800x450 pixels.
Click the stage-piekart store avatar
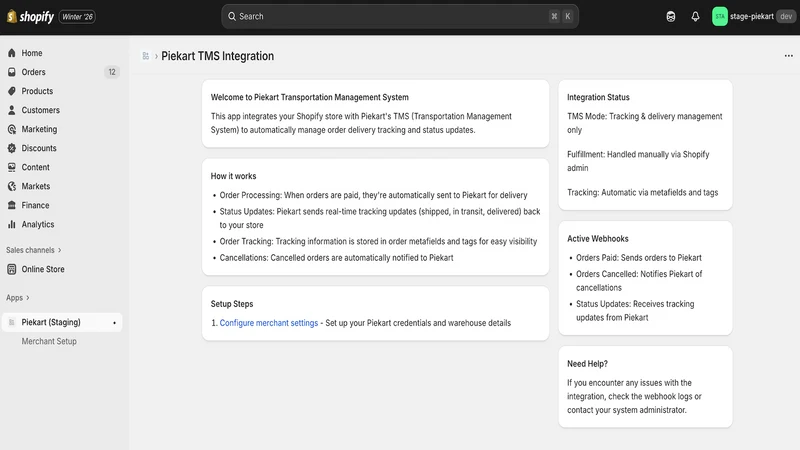coord(719,16)
